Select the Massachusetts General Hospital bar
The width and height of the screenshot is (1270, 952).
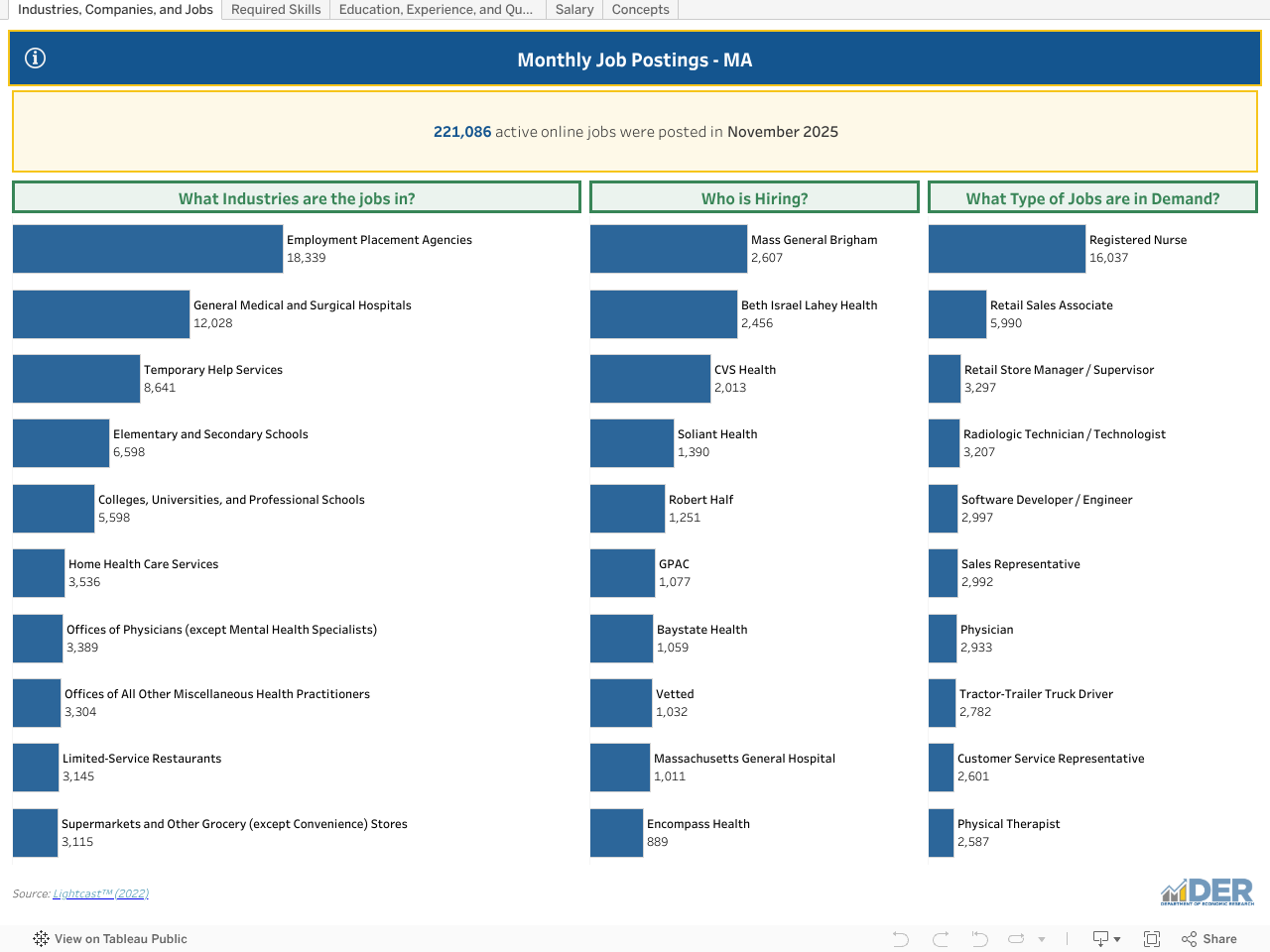point(620,768)
